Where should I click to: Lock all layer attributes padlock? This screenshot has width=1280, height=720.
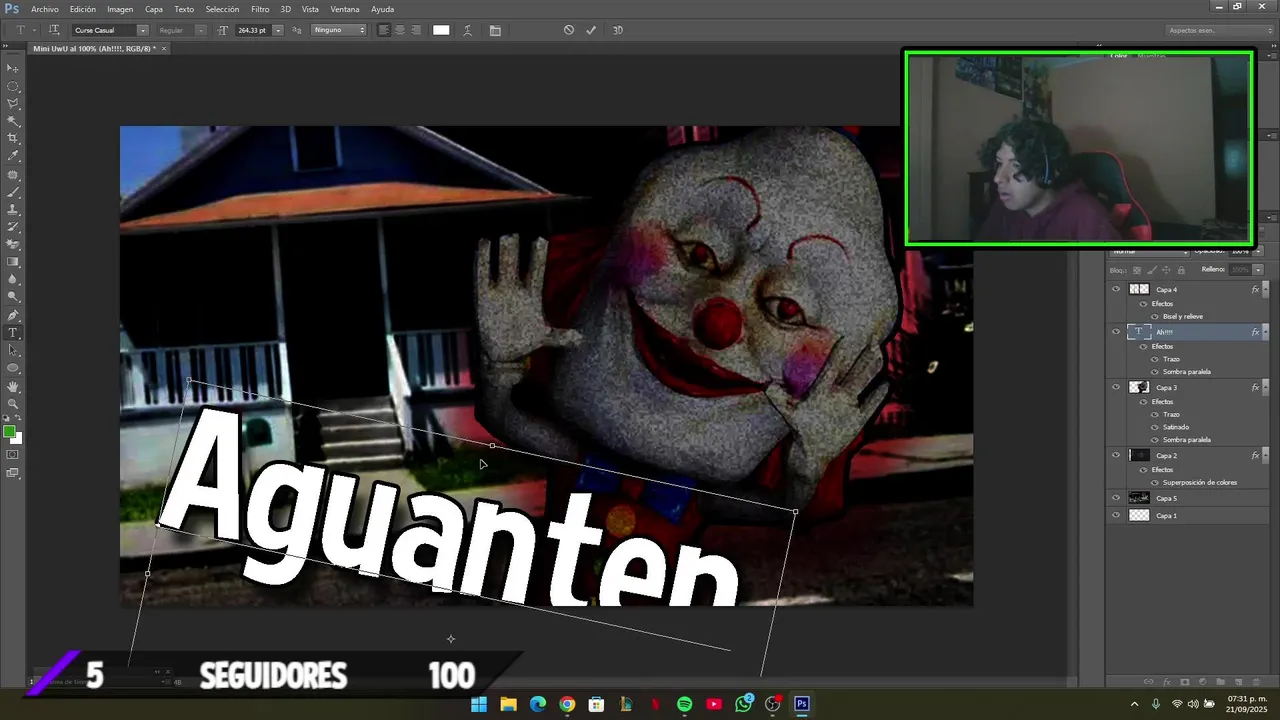[1183, 270]
